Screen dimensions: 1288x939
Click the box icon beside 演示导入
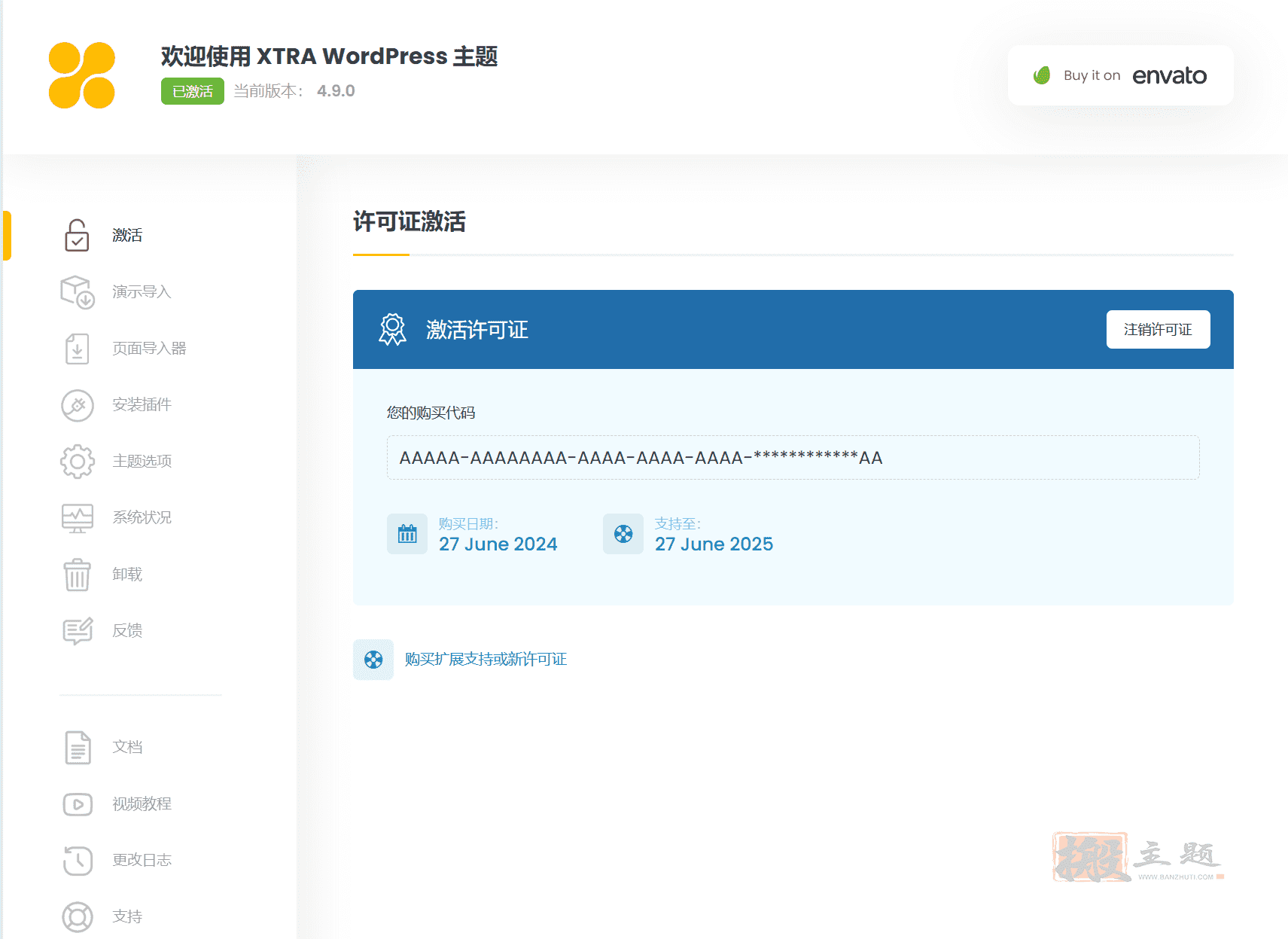pyautogui.click(x=77, y=292)
